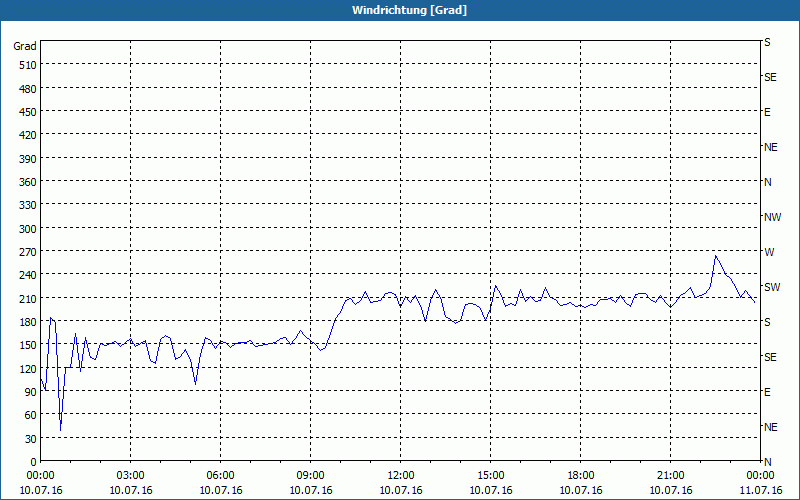800x500 pixels.
Task: Select the 180 y-axis value
Action: point(28,322)
